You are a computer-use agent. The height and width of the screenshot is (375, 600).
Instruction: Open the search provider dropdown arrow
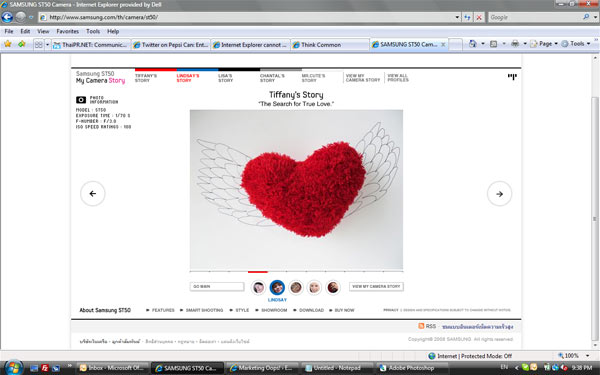pyautogui.click(x=595, y=17)
